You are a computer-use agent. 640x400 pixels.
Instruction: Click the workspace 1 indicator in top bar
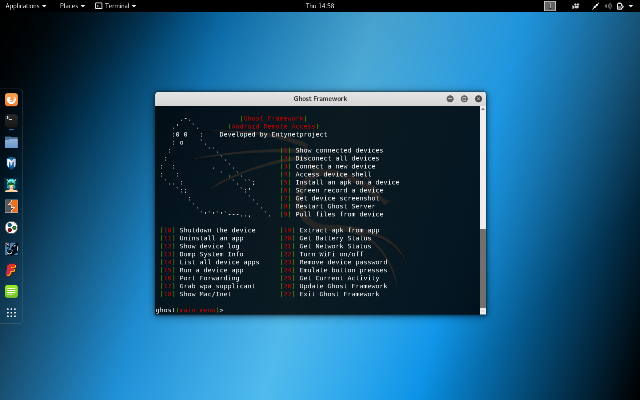(550, 6)
